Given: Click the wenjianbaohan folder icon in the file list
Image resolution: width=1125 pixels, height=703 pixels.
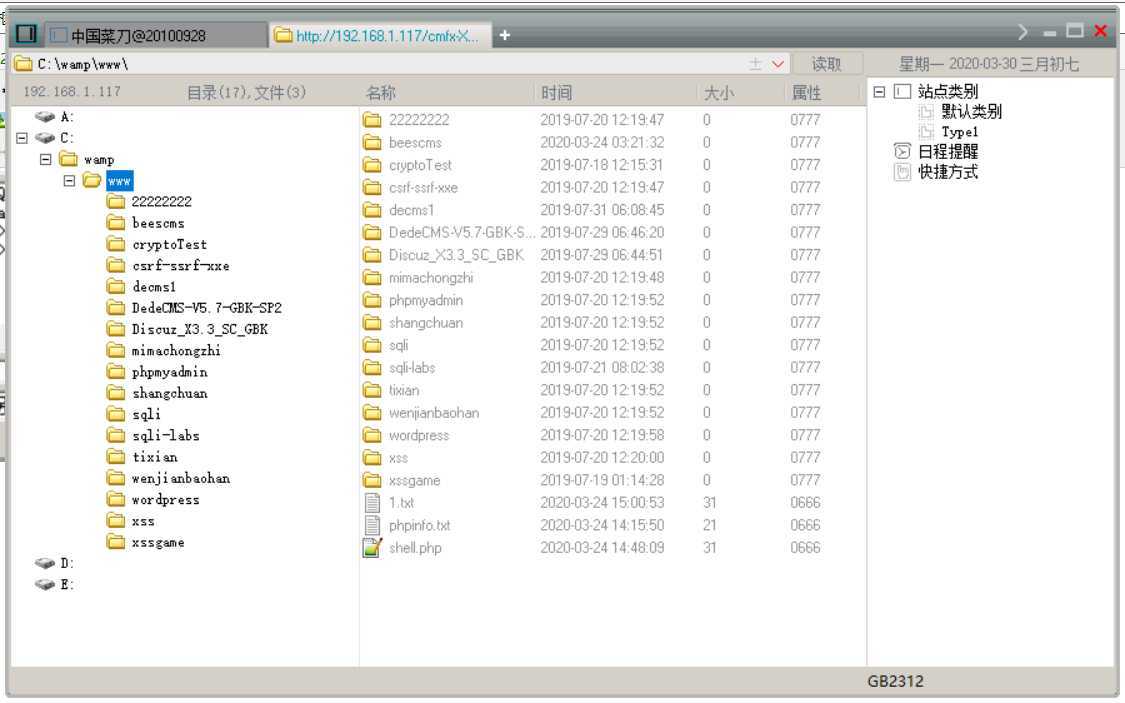Looking at the screenshot, I should [372, 412].
